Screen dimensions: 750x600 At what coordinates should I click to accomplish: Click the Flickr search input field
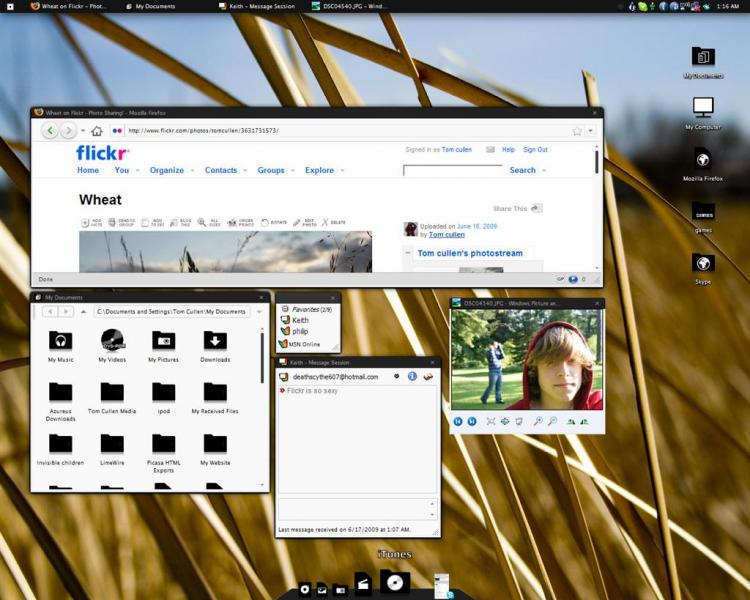[452, 171]
